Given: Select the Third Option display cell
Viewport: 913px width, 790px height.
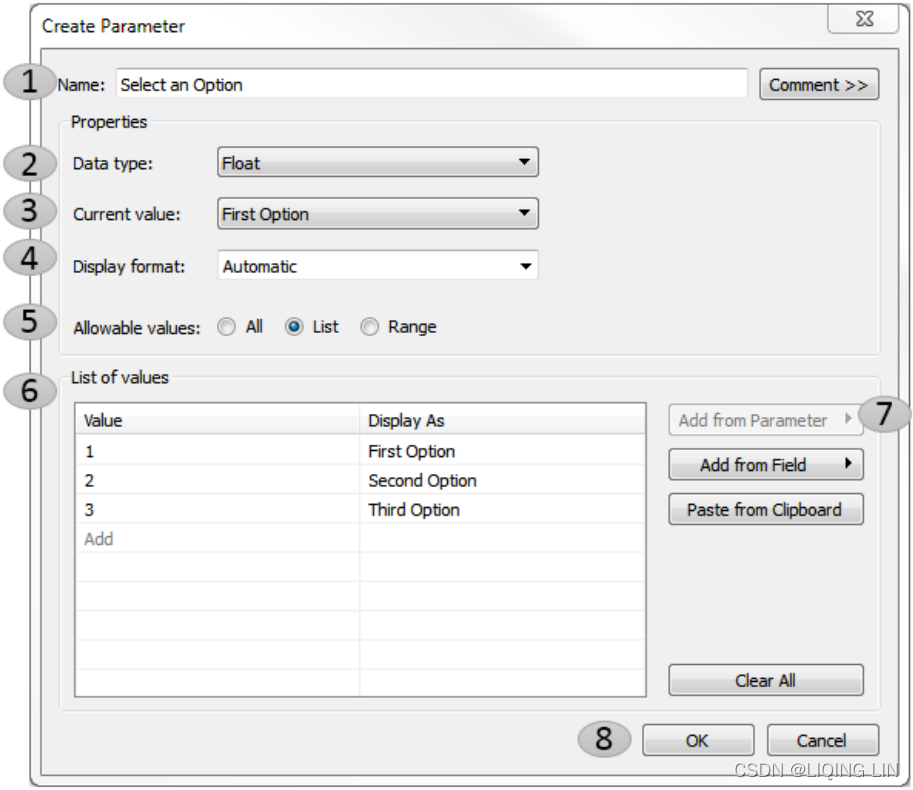Looking at the screenshot, I should coord(502,509).
